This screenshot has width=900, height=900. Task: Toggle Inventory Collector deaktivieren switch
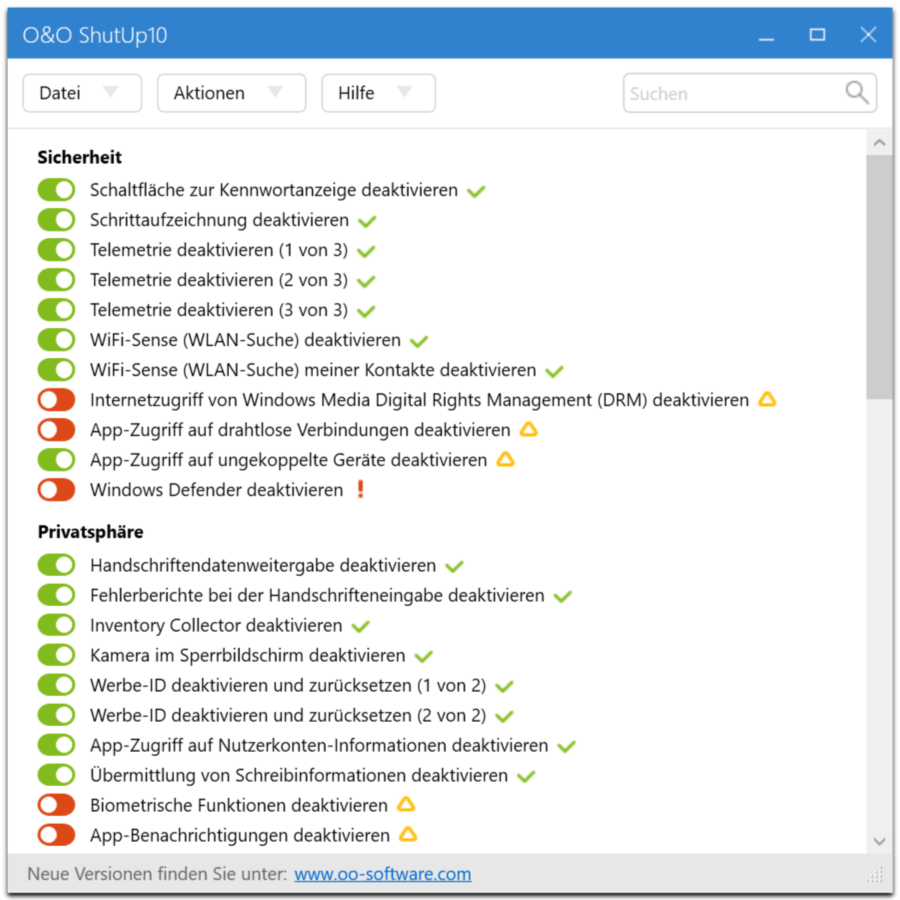pyautogui.click(x=56, y=625)
